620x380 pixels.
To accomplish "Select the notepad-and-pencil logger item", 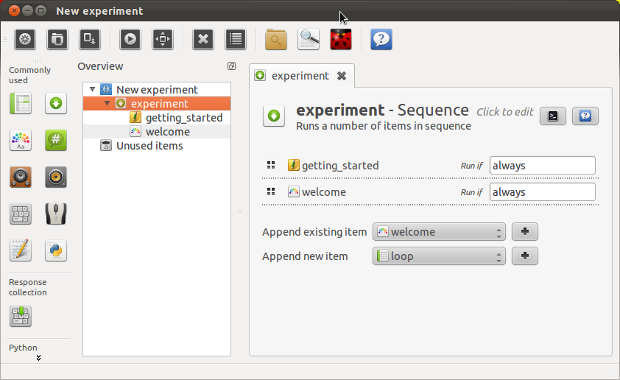I will 21,251.
